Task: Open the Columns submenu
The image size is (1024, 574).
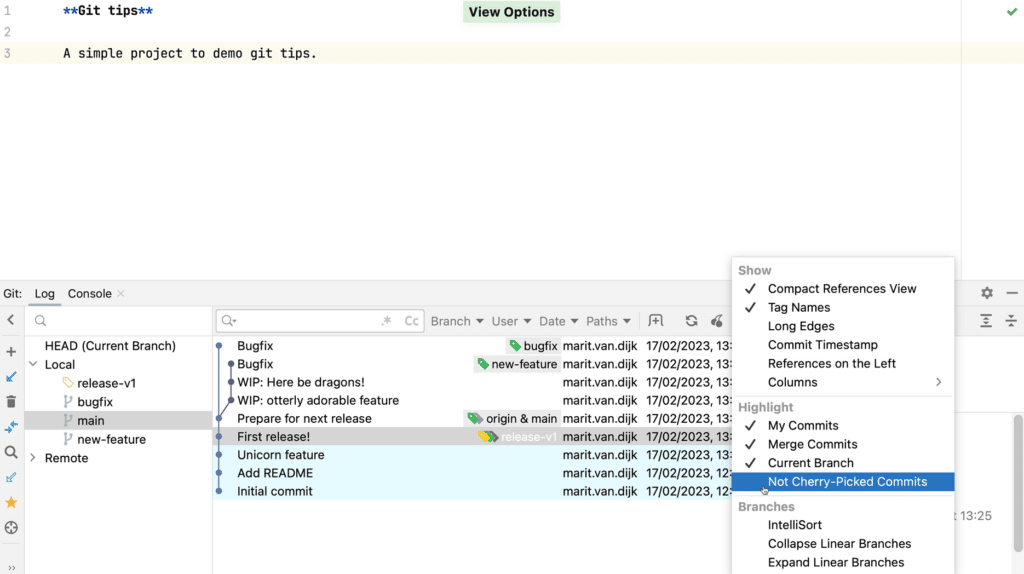Action: [x=842, y=383]
